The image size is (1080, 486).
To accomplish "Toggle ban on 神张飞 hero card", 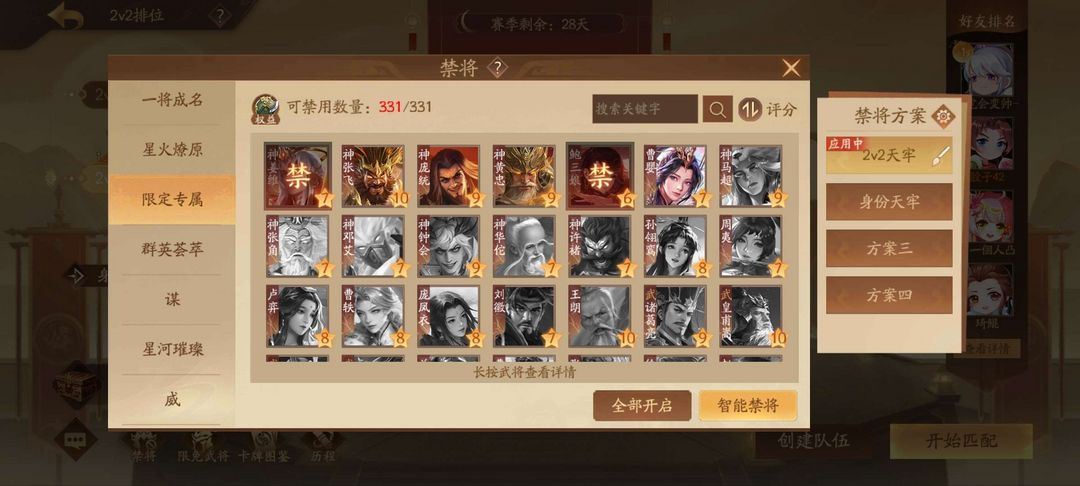I will [x=373, y=176].
